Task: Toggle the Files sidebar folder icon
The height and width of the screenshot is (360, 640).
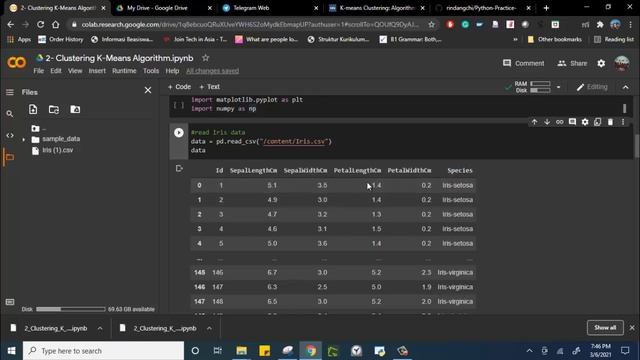Action: pos(10,157)
